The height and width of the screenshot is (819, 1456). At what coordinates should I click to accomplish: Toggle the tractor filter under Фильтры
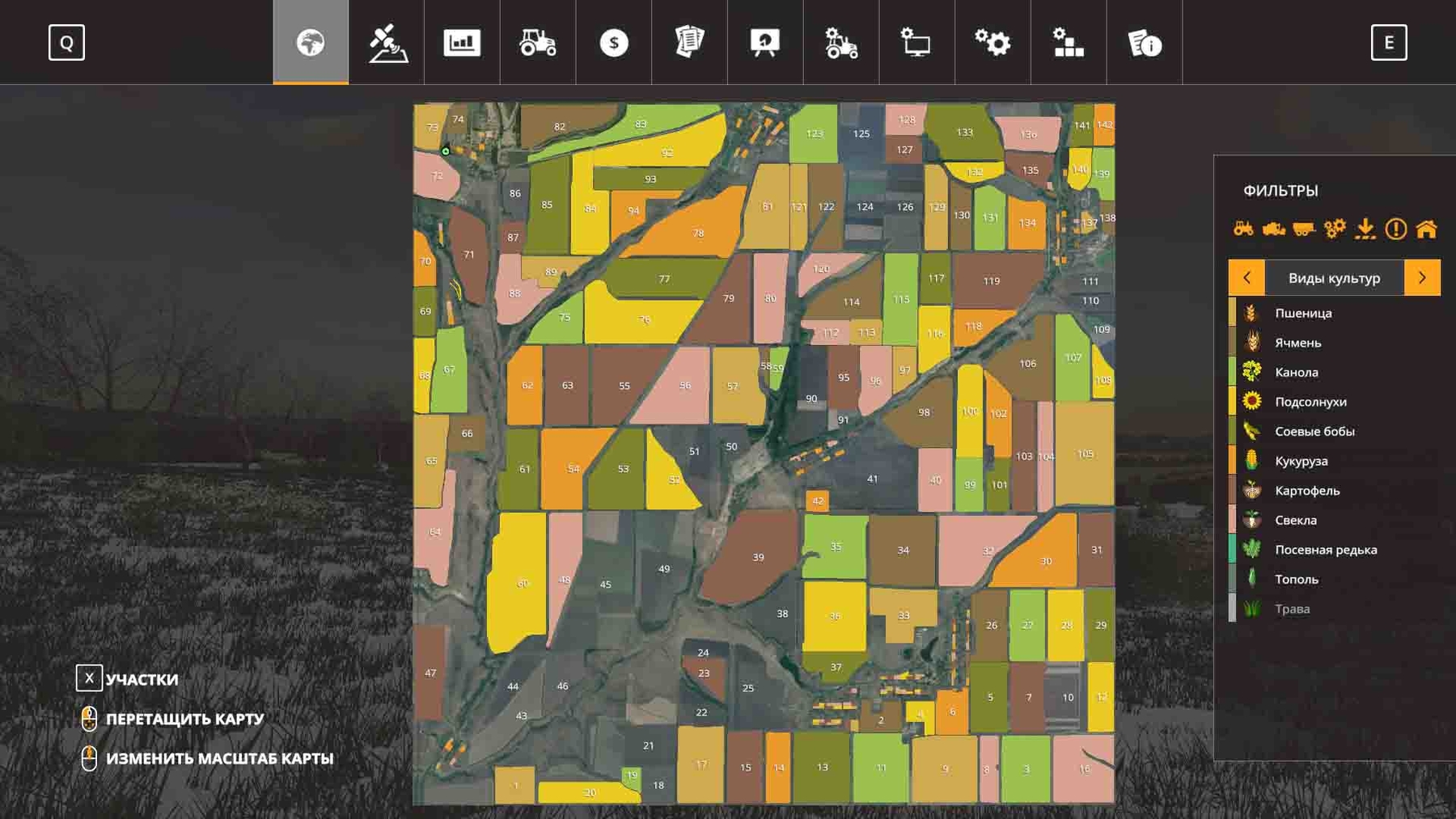(1243, 229)
